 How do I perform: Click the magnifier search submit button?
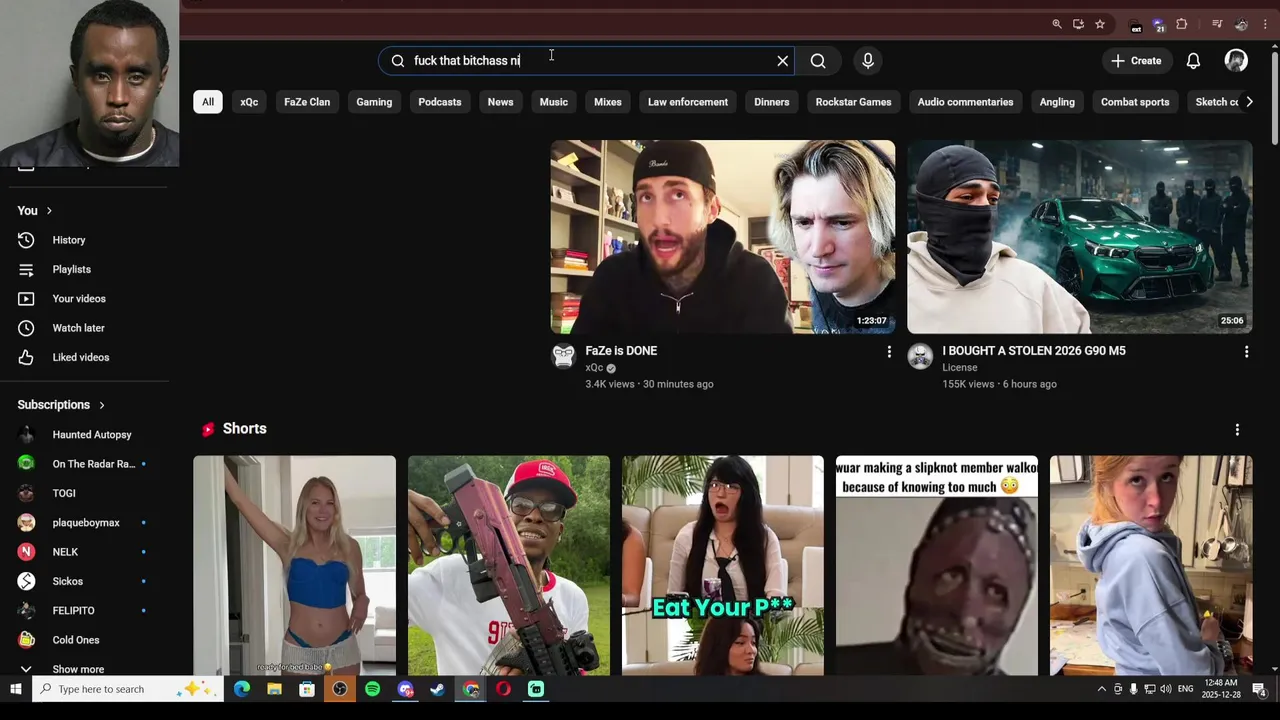pyautogui.click(x=818, y=61)
